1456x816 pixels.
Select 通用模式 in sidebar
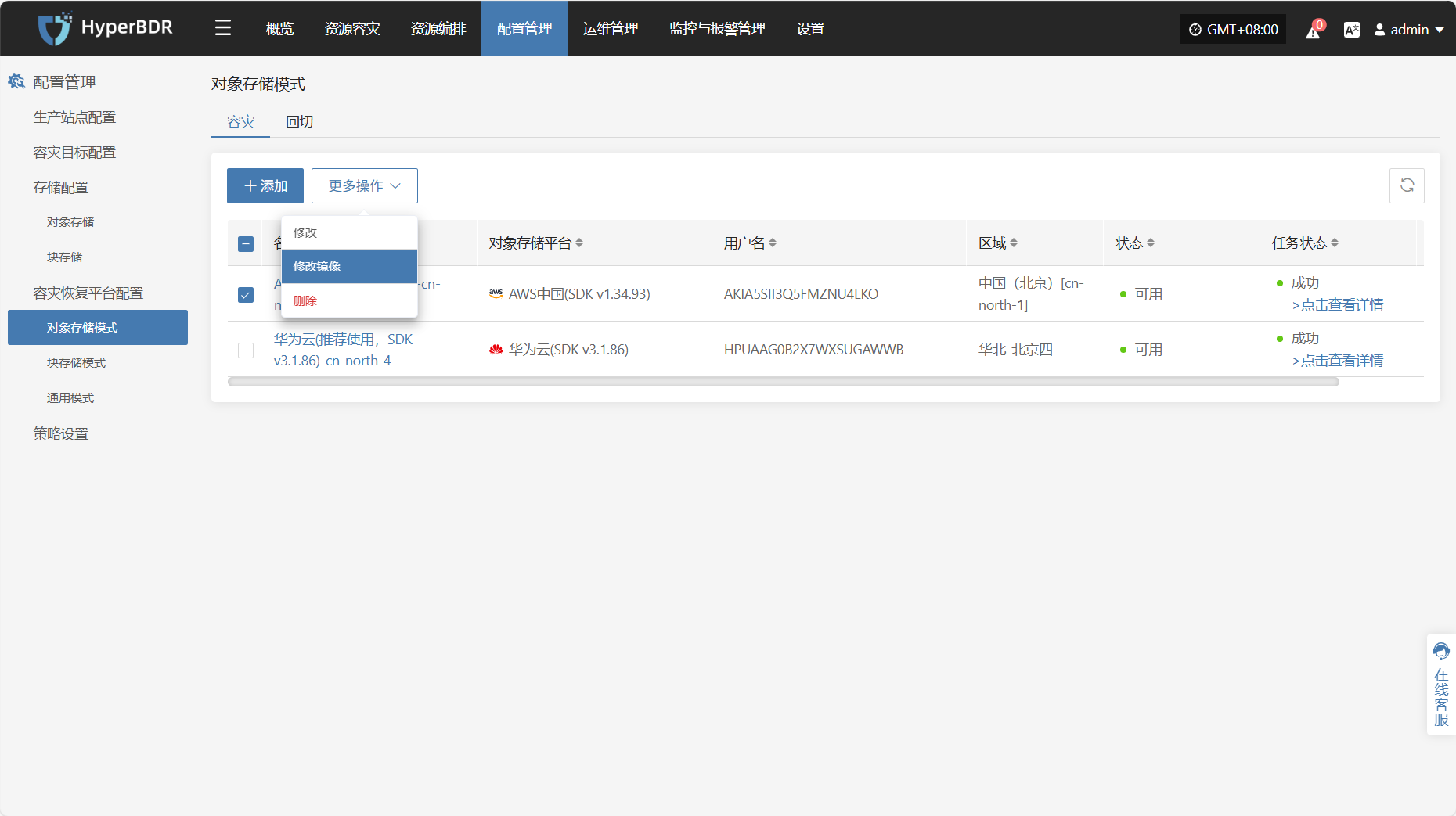(x=70, y=398)
